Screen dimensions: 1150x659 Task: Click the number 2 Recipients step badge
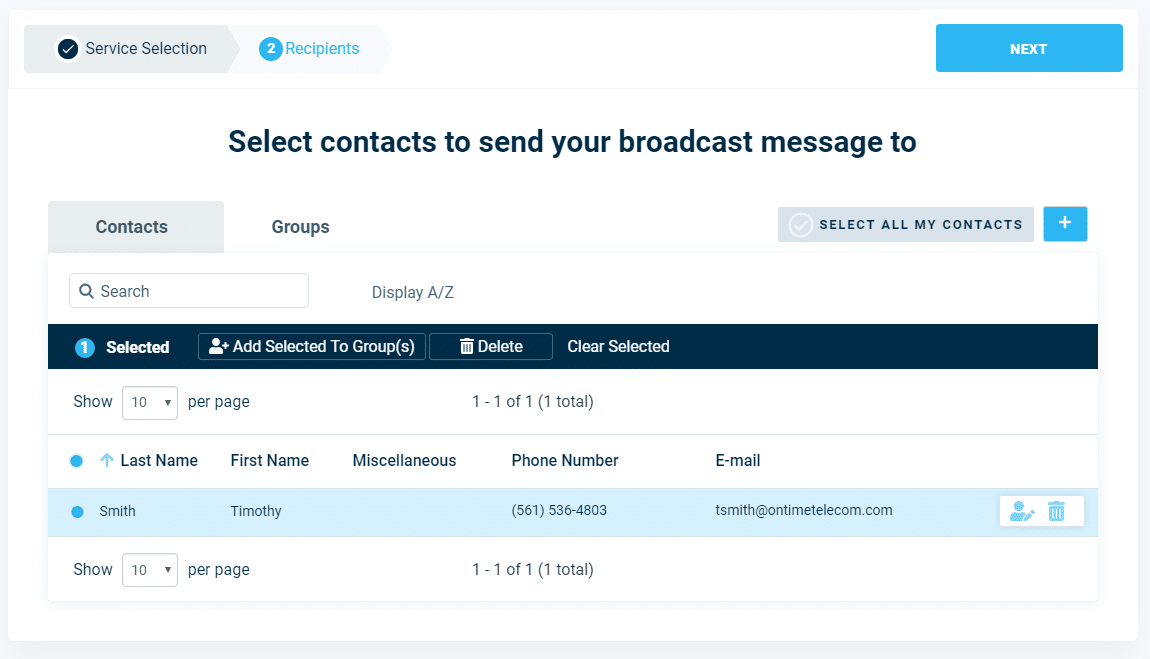point(271,49)
